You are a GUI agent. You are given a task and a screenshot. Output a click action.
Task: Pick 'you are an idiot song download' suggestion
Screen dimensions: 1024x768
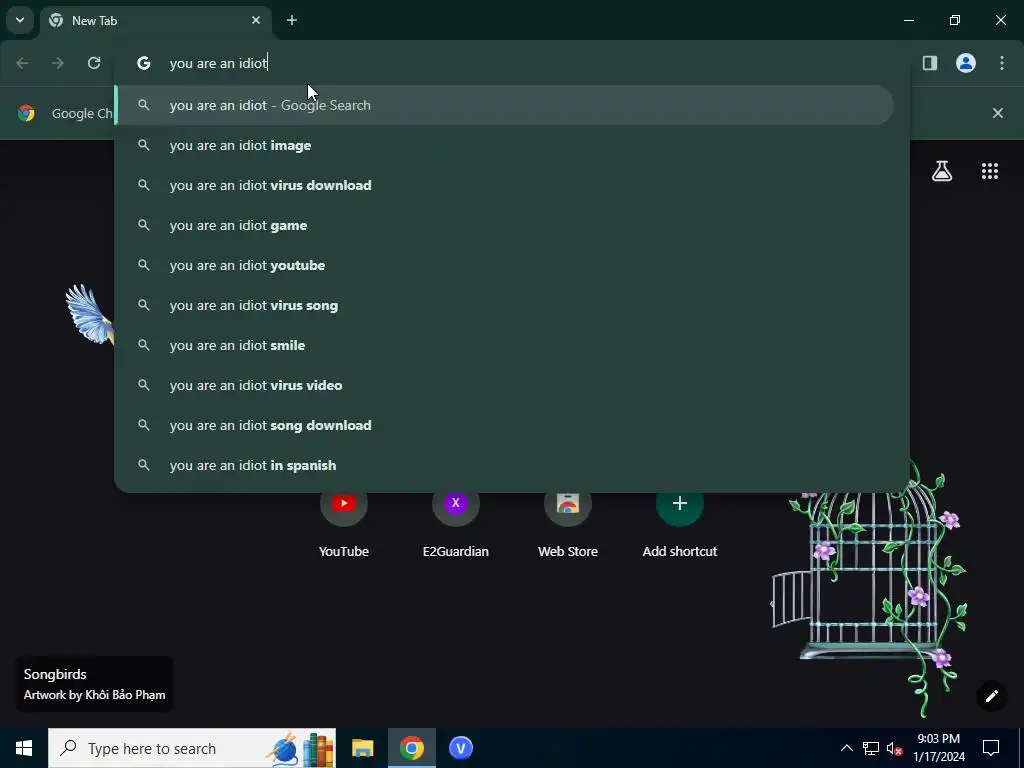(x=504, y=425)
